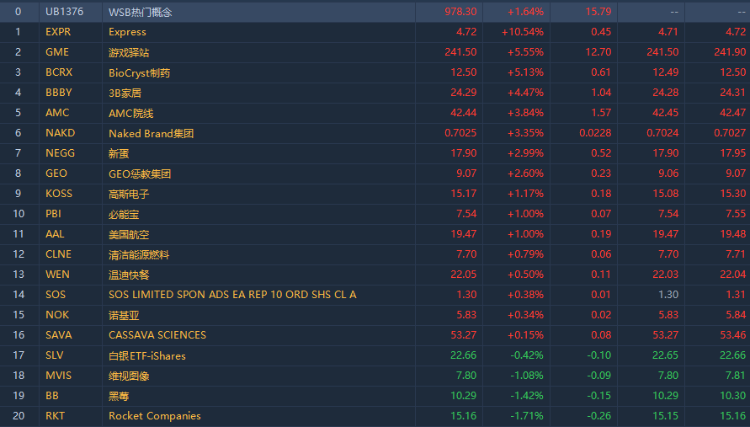750x427 pixels.
Task: Select the 新蛋 stock name
Action: tap(119, 153)
